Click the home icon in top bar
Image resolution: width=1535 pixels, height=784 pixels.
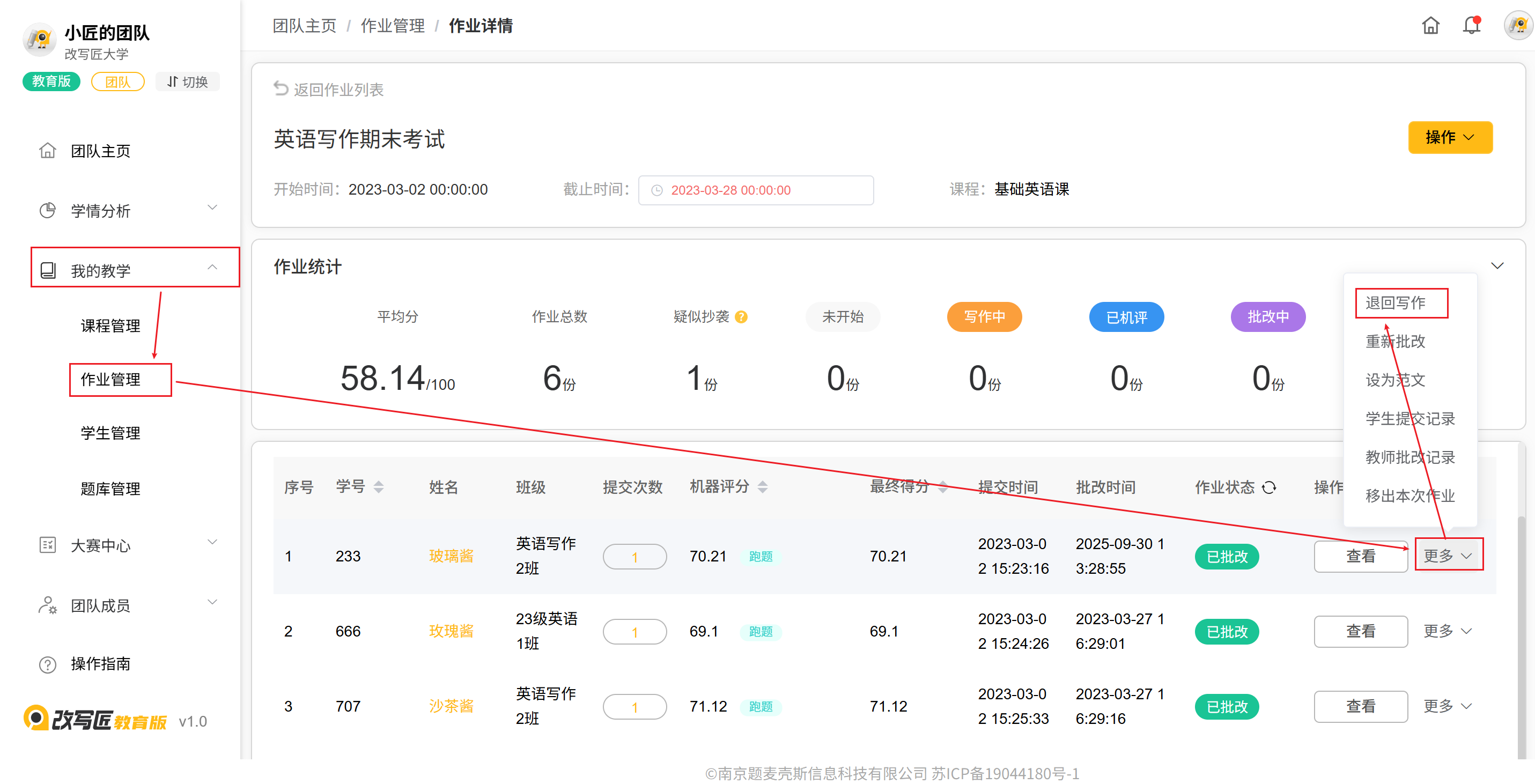point(1430,26)
